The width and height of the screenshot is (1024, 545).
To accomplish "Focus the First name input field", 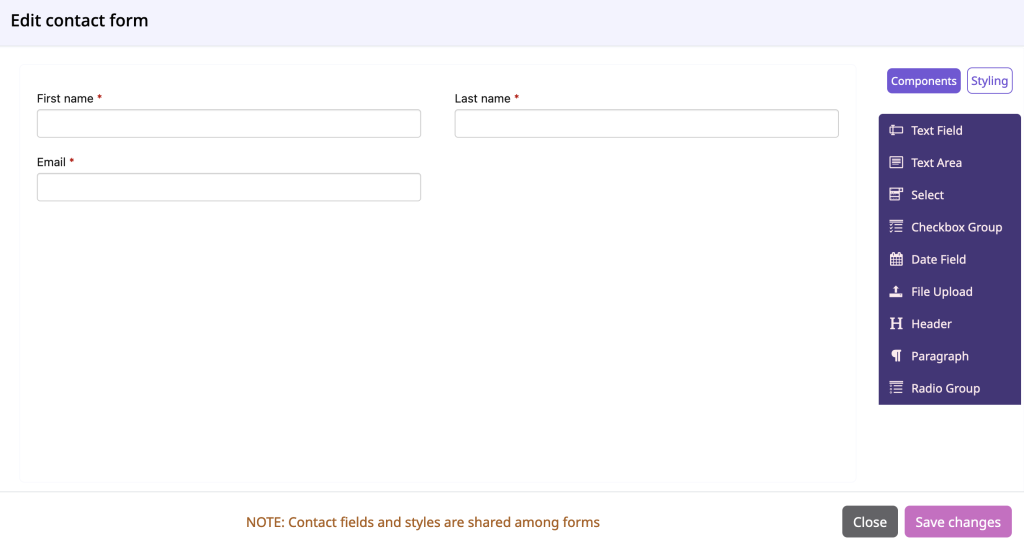I will click(229, 123).
